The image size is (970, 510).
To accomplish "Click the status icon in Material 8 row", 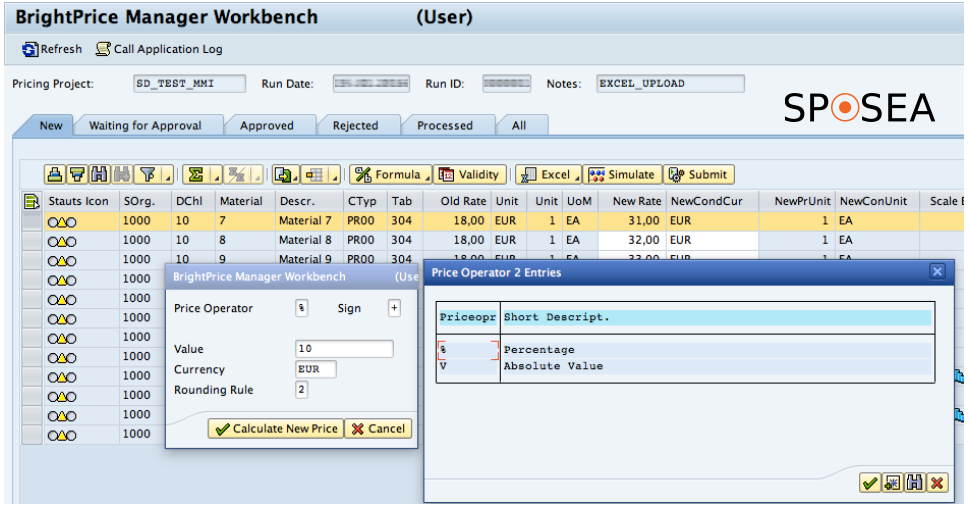I will tap(62, 241).
